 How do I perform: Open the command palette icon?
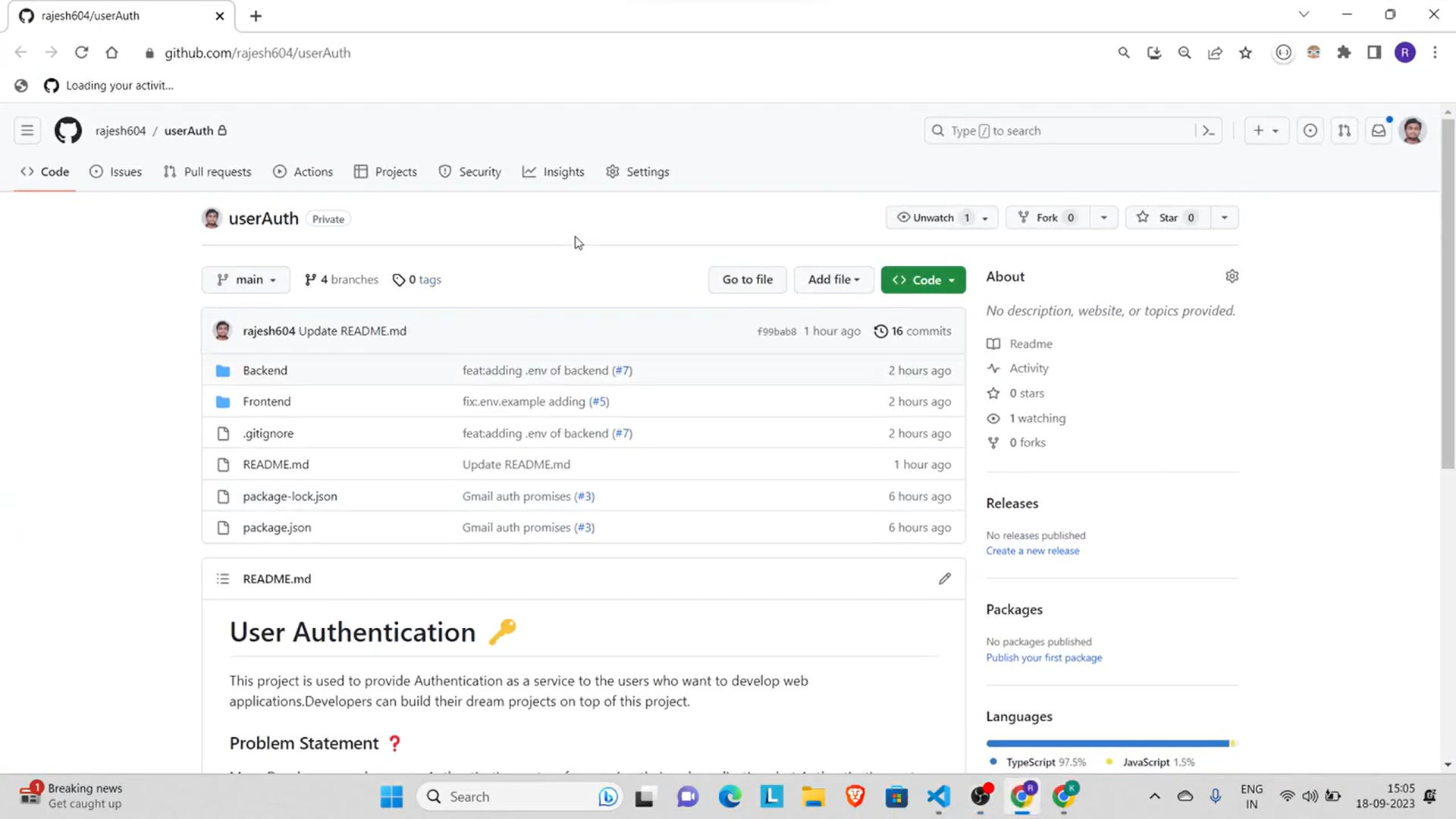pos(1208,130)
